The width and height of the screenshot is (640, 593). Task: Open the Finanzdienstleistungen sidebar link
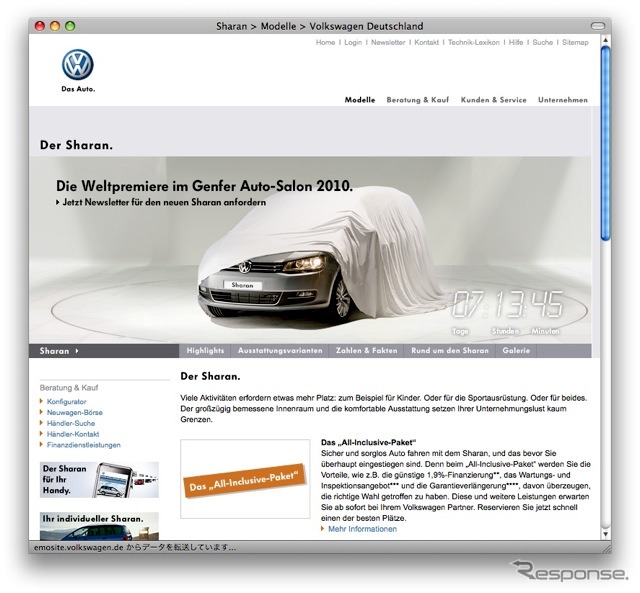(84, 445)
